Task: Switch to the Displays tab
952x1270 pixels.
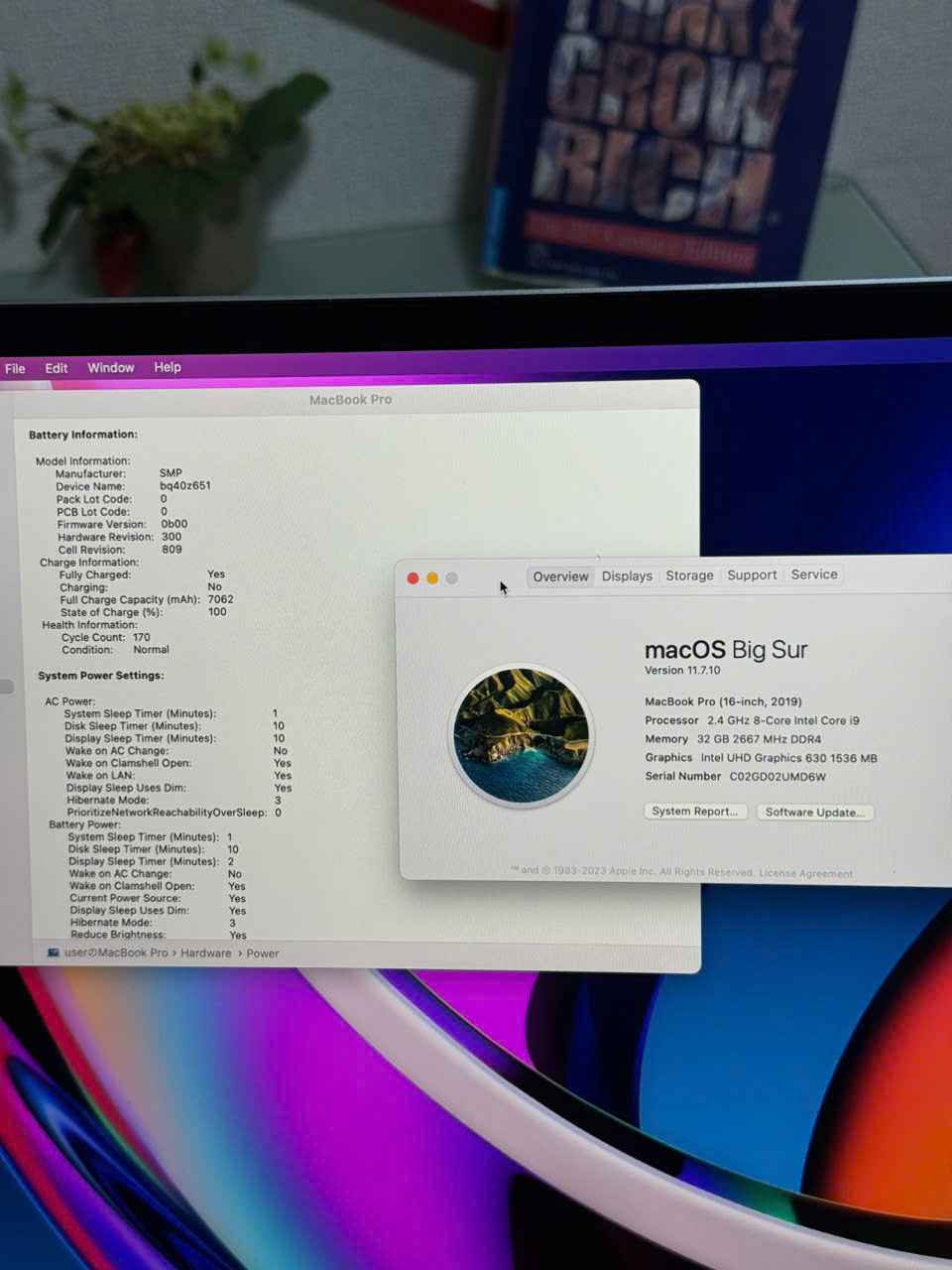Action: tap(627, 575)
